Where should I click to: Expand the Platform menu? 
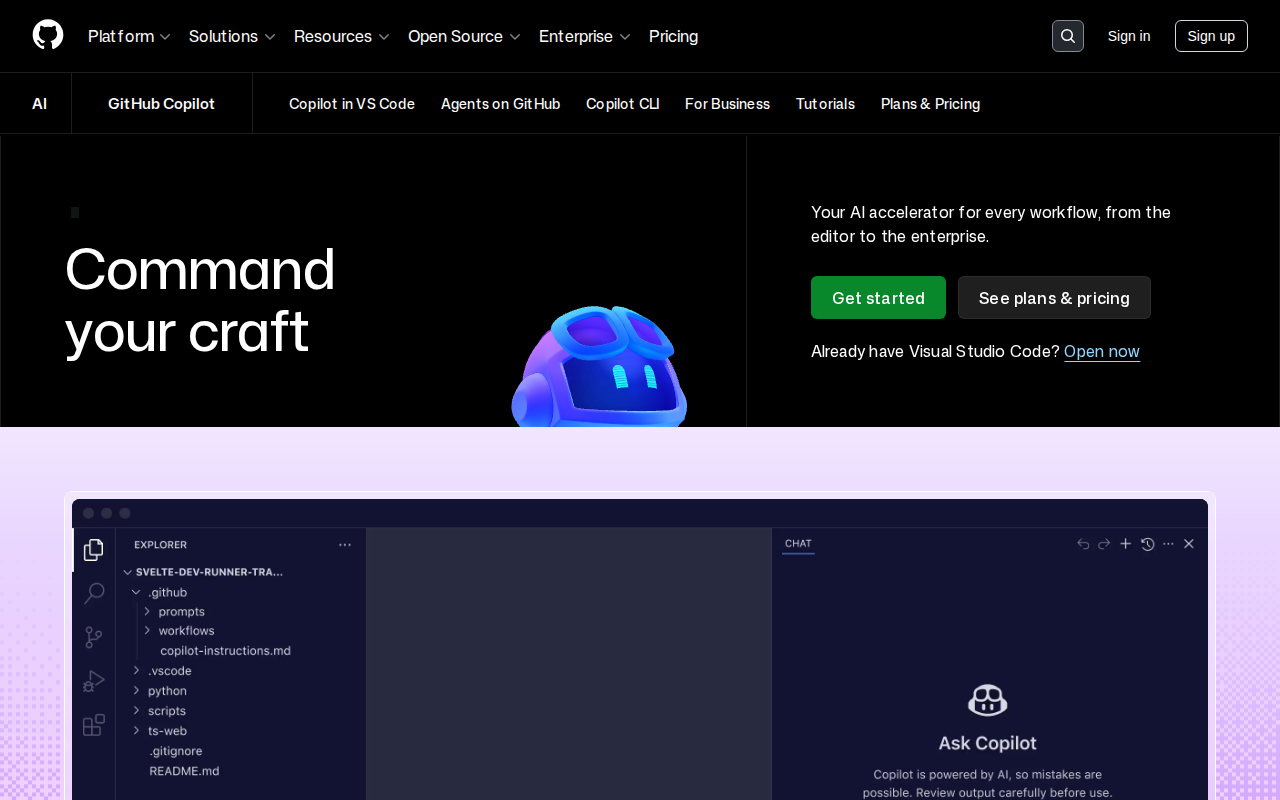[x=129, y=36]
